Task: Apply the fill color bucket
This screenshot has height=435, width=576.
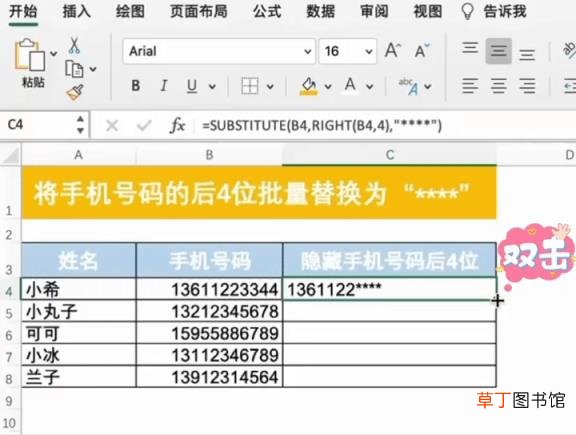Action: (309, 86)
